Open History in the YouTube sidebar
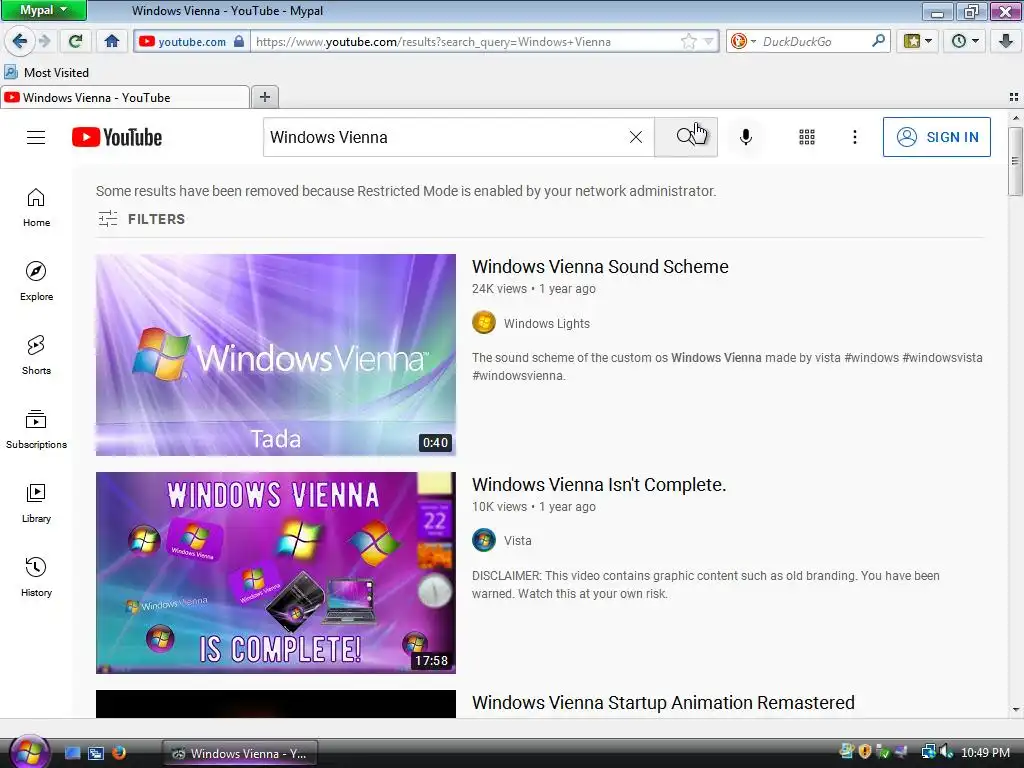Screen dimensions: 1024x768 [36, 577]
